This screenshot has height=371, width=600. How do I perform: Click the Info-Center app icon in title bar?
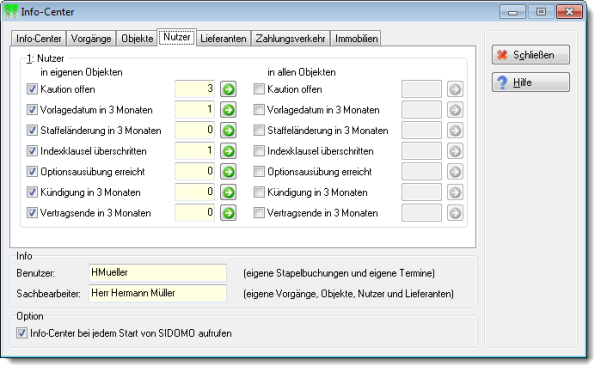[11, 11]
